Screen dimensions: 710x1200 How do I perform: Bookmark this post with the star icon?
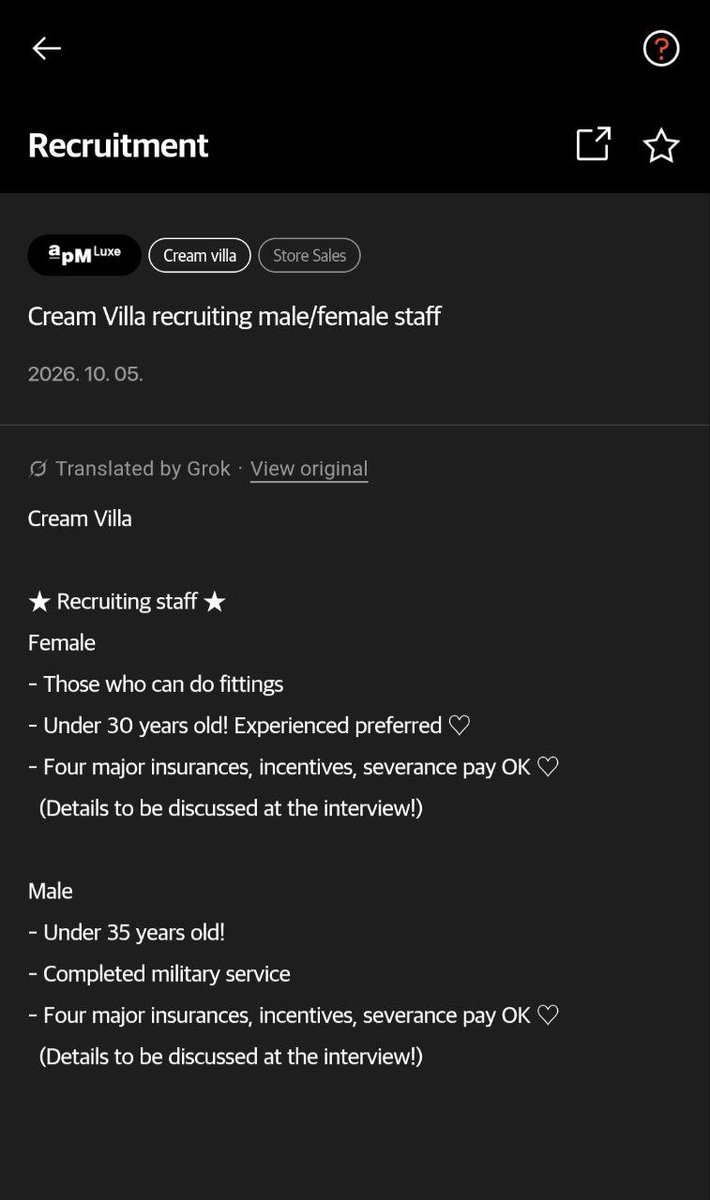[661, 145]
